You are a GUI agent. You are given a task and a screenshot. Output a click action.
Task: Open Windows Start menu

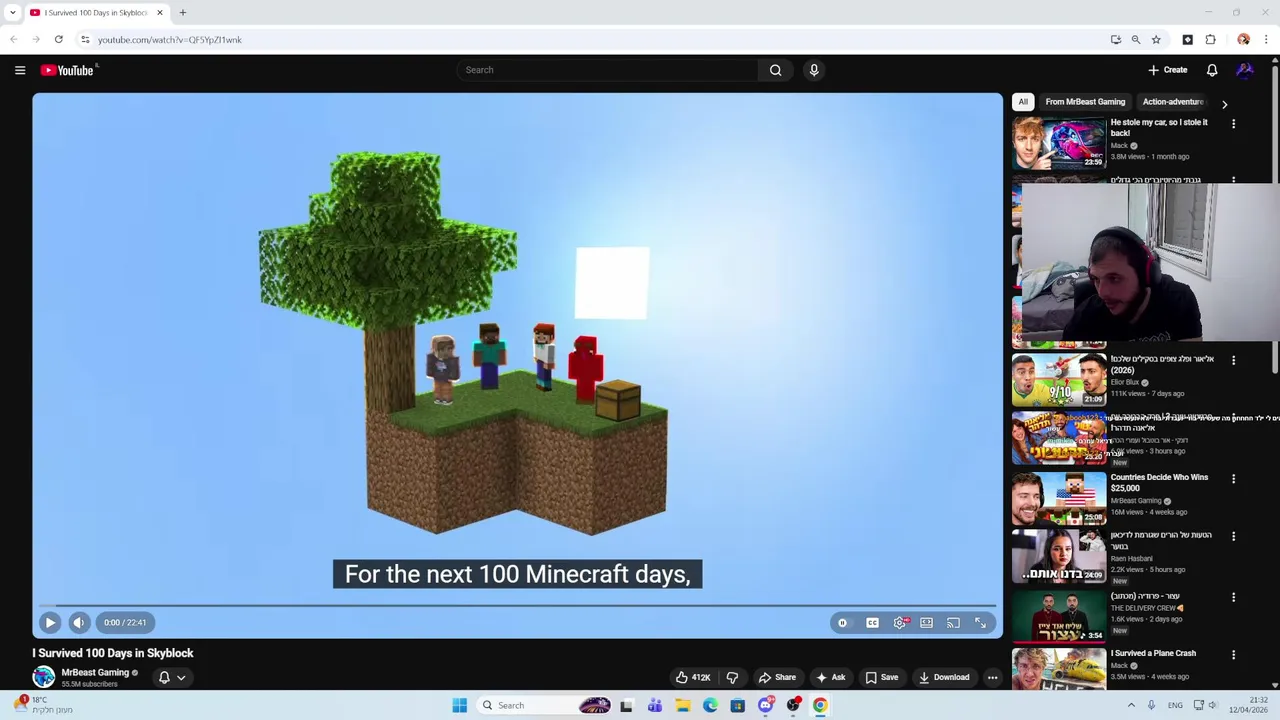point(459,705)
